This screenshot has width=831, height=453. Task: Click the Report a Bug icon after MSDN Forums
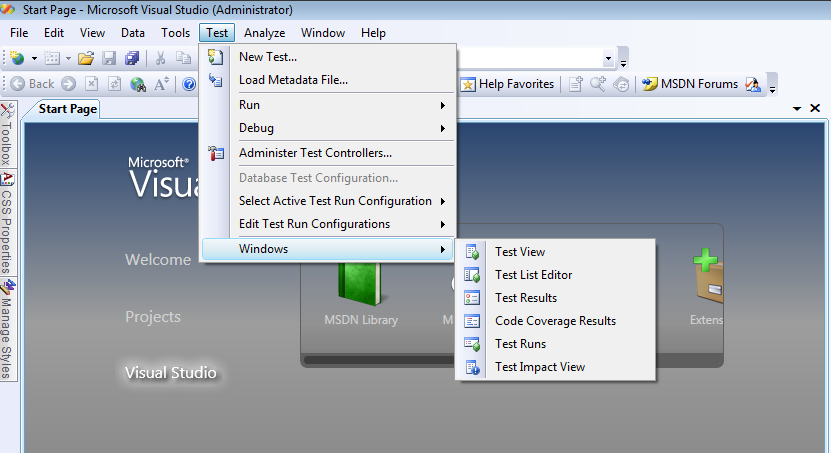(x=753, y=84)
